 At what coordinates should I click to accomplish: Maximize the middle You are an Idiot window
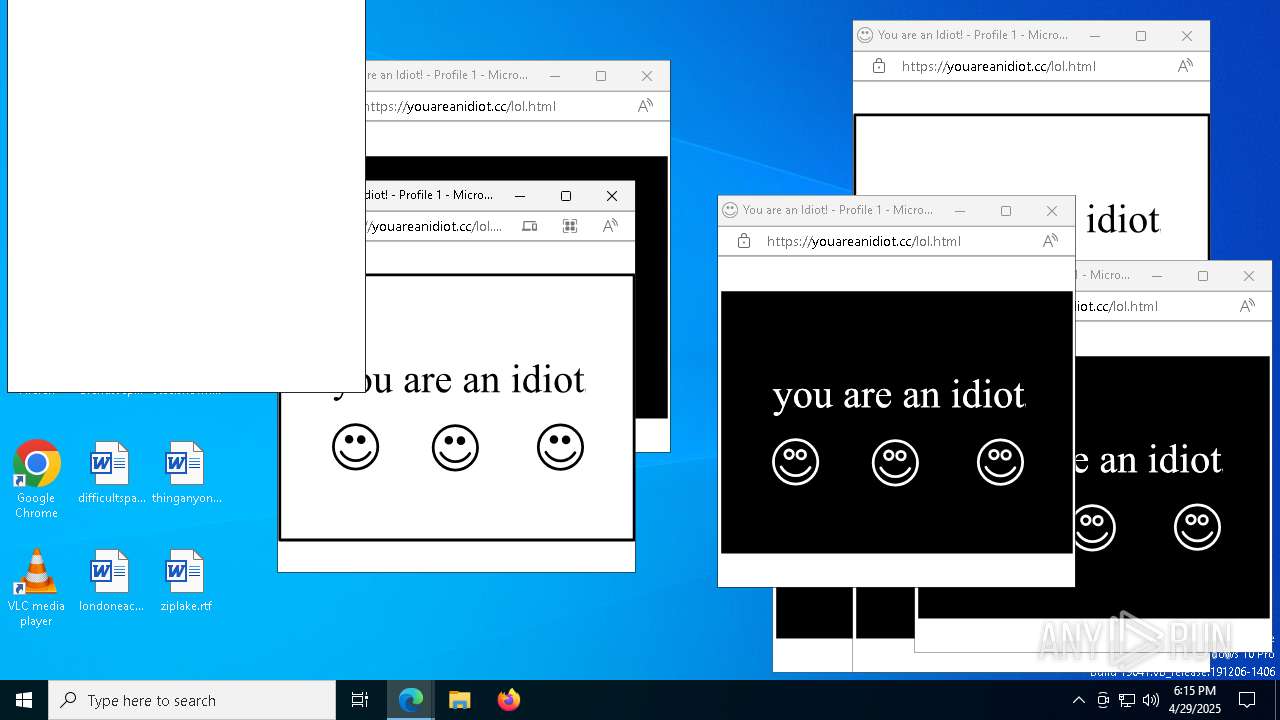coord(1006,211)
